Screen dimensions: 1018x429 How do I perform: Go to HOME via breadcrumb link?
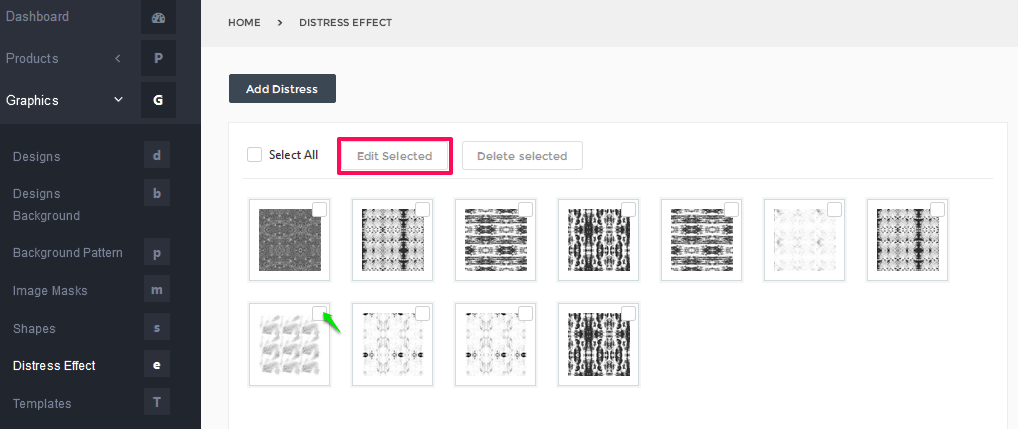click(244, 23)
